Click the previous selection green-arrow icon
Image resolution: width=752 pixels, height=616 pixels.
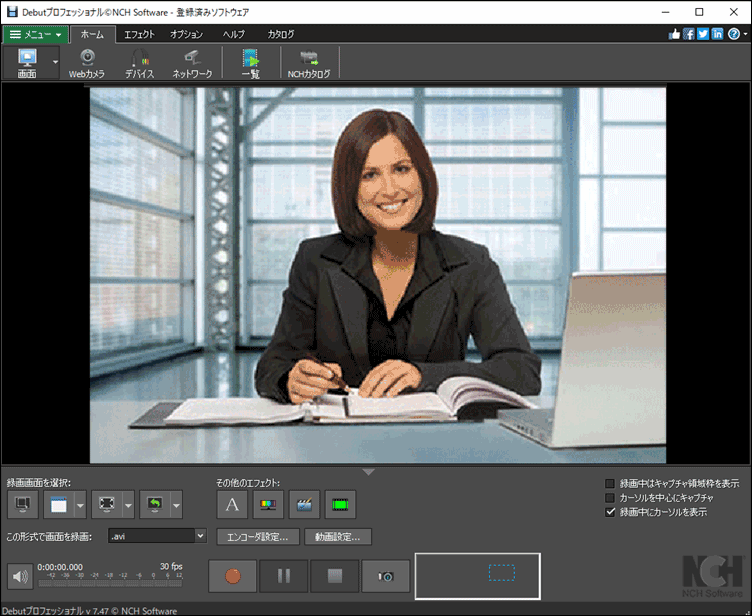click(x=154, y=504)
